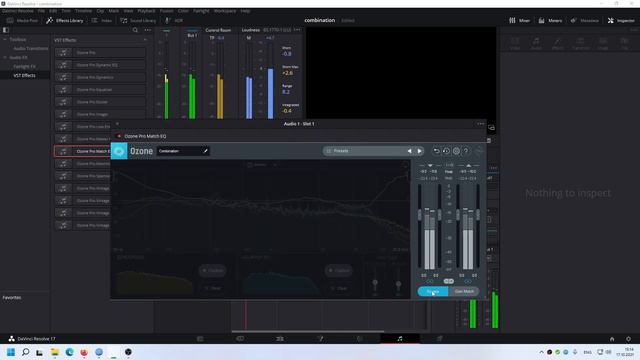Open plugin window options three-dot menu
The height and width of the screenshot is (360, 640).
[x=480, y=124]
